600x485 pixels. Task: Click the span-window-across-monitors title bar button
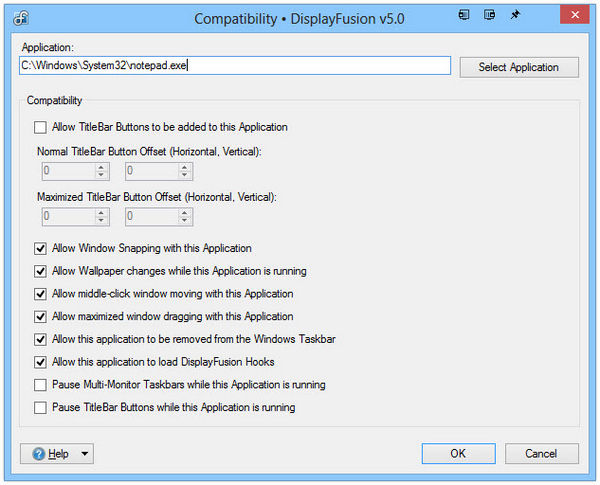tap(489, 15)
